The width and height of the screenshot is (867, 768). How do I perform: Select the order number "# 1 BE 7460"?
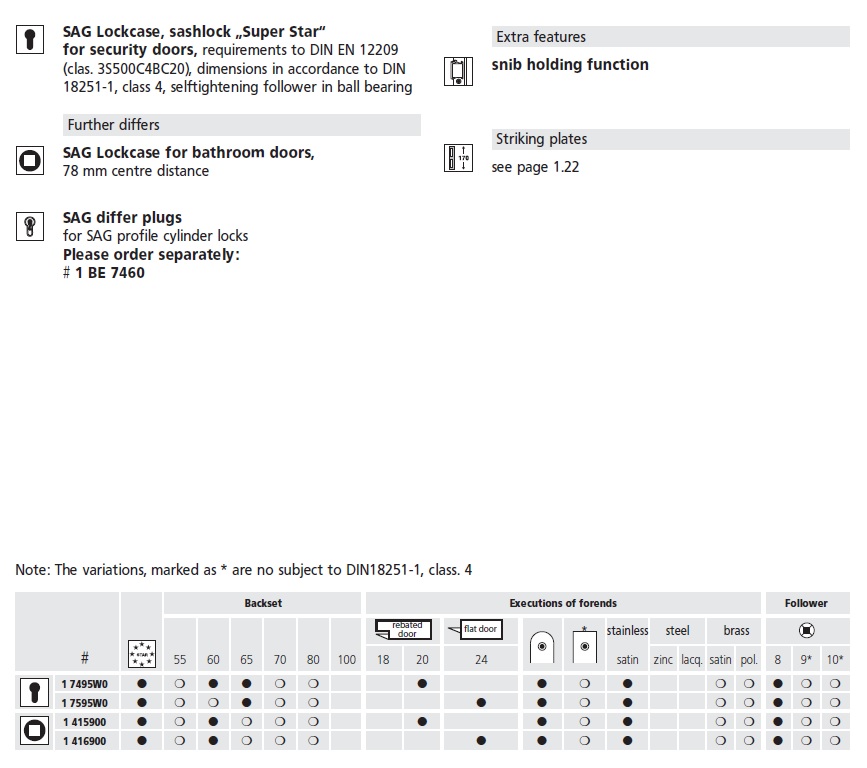point(104,273)
